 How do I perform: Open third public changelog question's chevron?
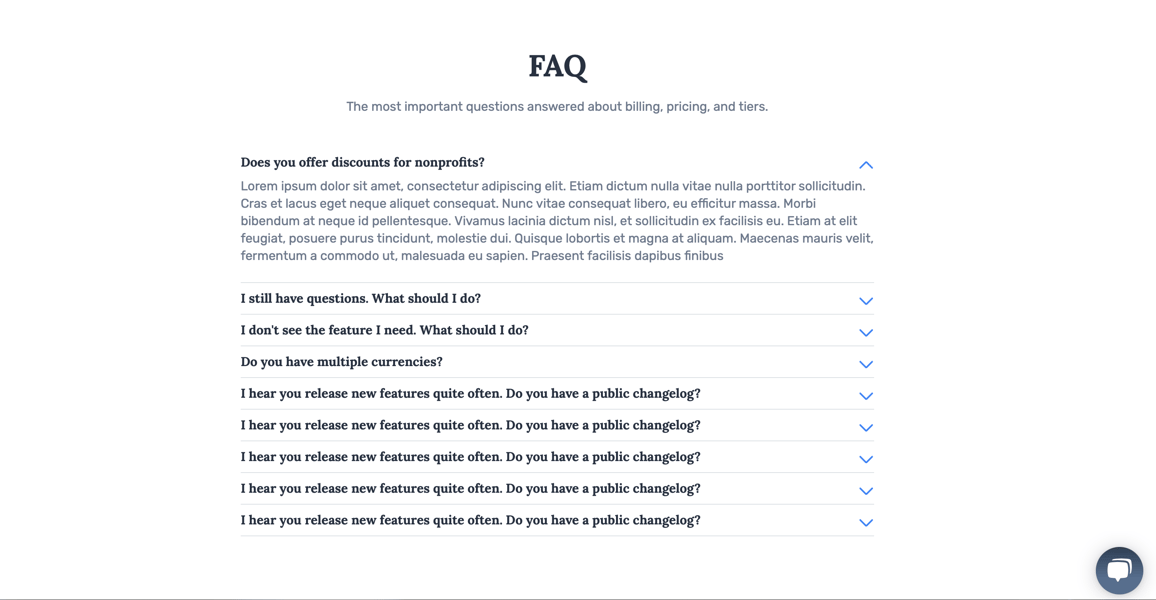(x=866, y=459)
